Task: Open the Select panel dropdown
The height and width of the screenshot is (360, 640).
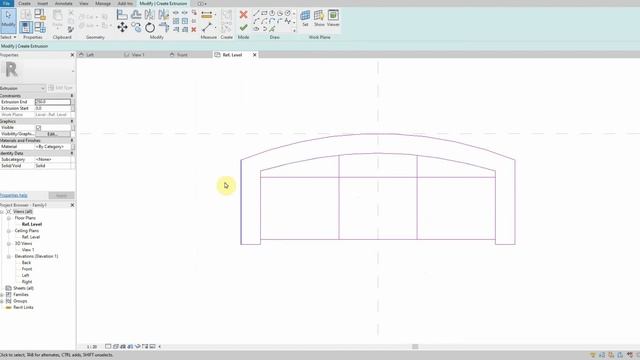Action: [x=8, y=37]
